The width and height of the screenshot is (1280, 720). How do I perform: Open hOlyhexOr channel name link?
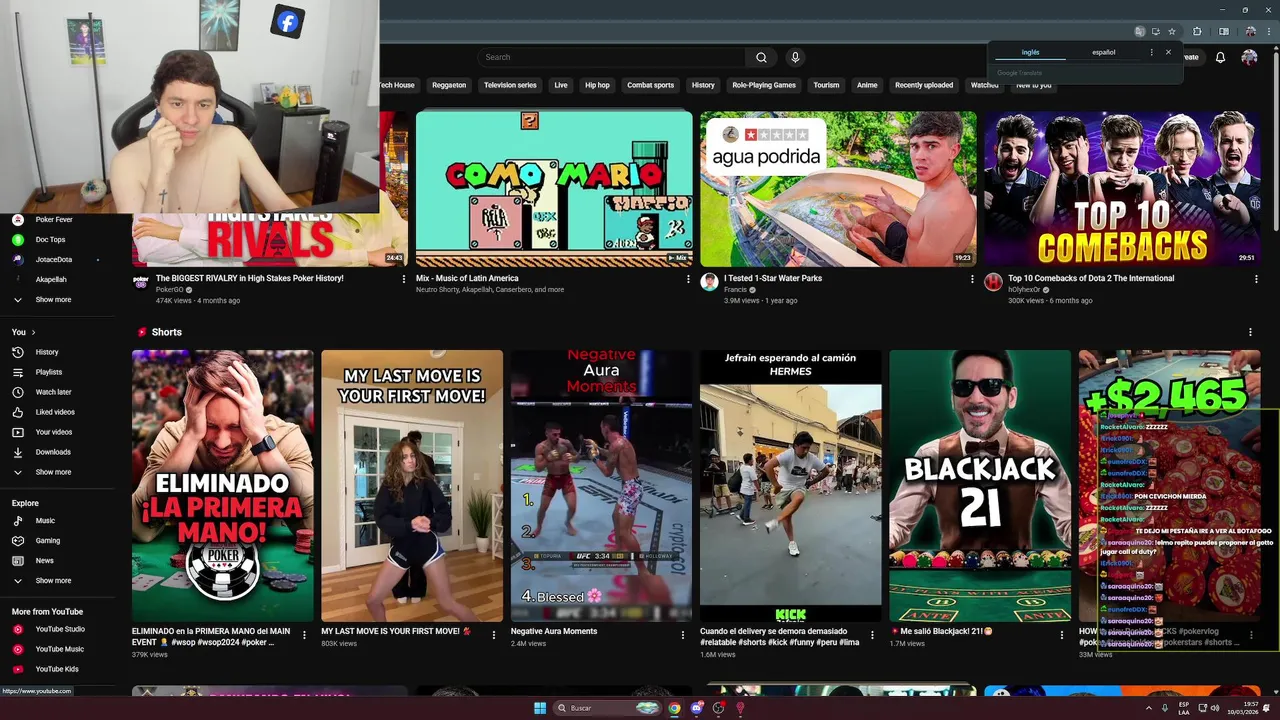pos(1025,290)
